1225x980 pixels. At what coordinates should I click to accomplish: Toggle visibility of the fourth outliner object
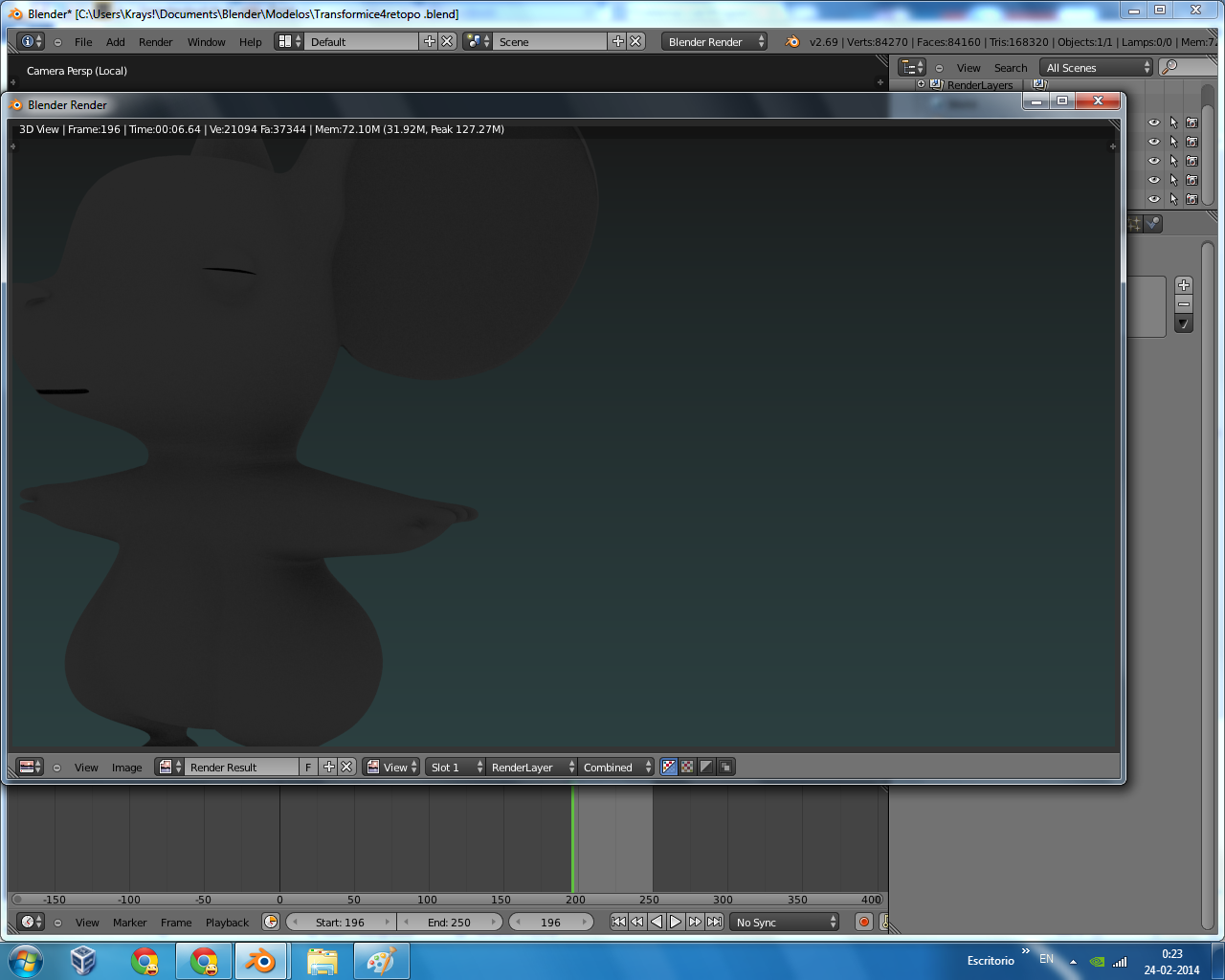1154,180
